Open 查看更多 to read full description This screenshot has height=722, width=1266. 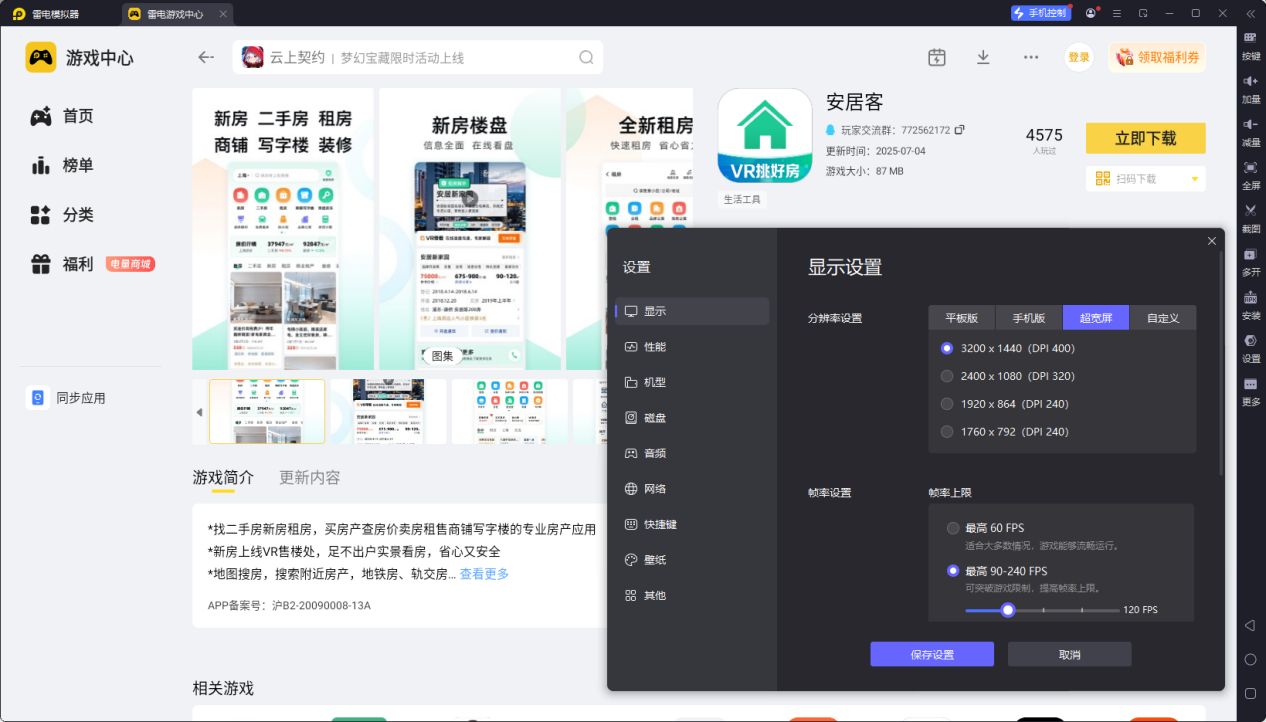click(x=482, y=573)
